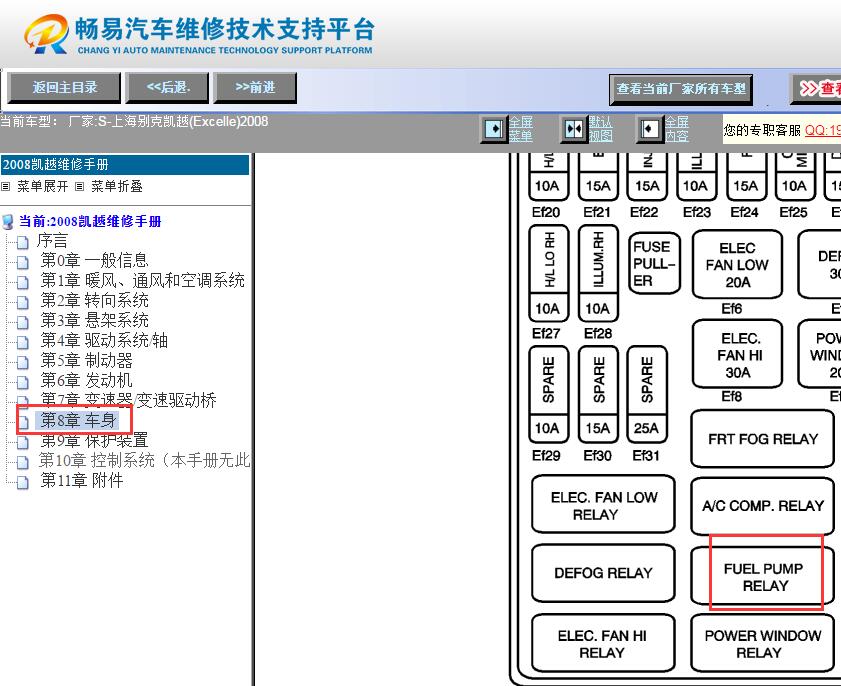Click page icon beside 第9章 保护装置
841x686 pixels.
(23, 442)
